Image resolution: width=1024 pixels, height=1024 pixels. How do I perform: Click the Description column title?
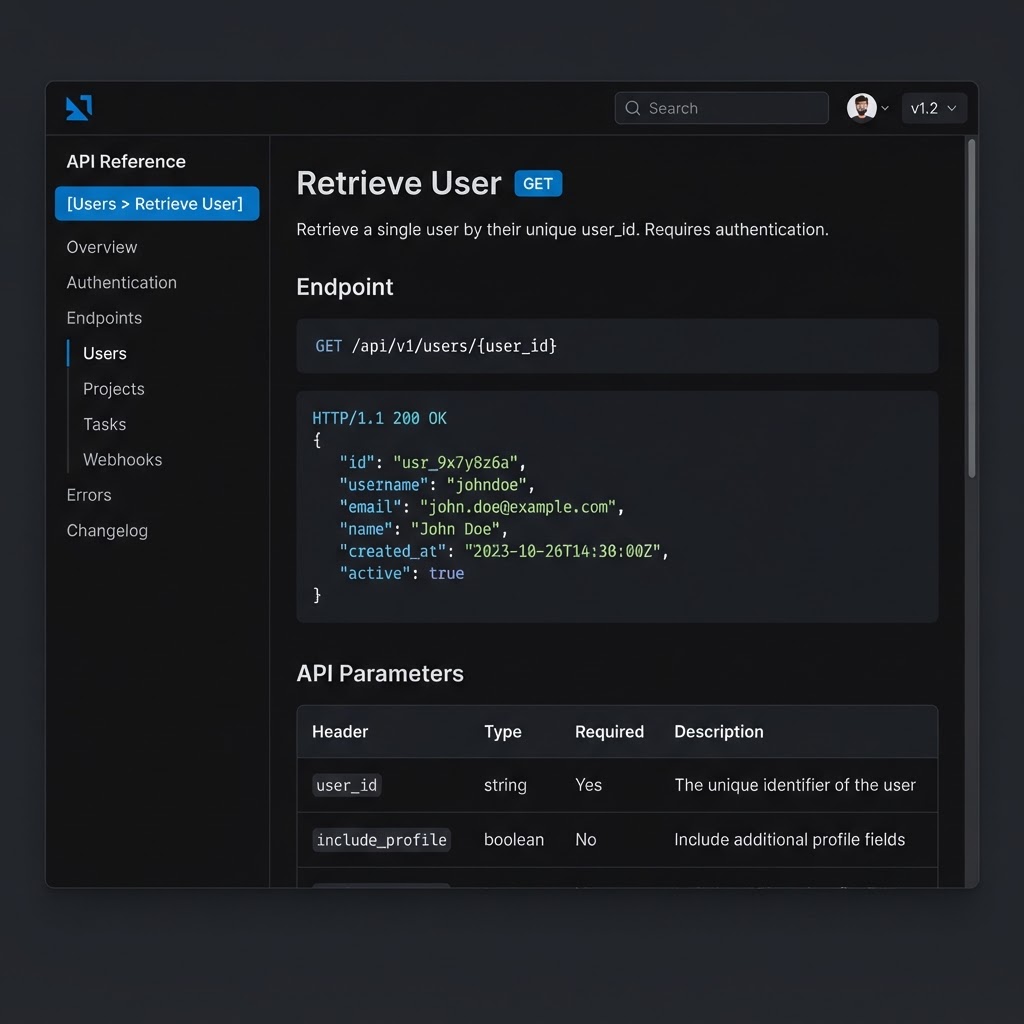tap(718, 732)
